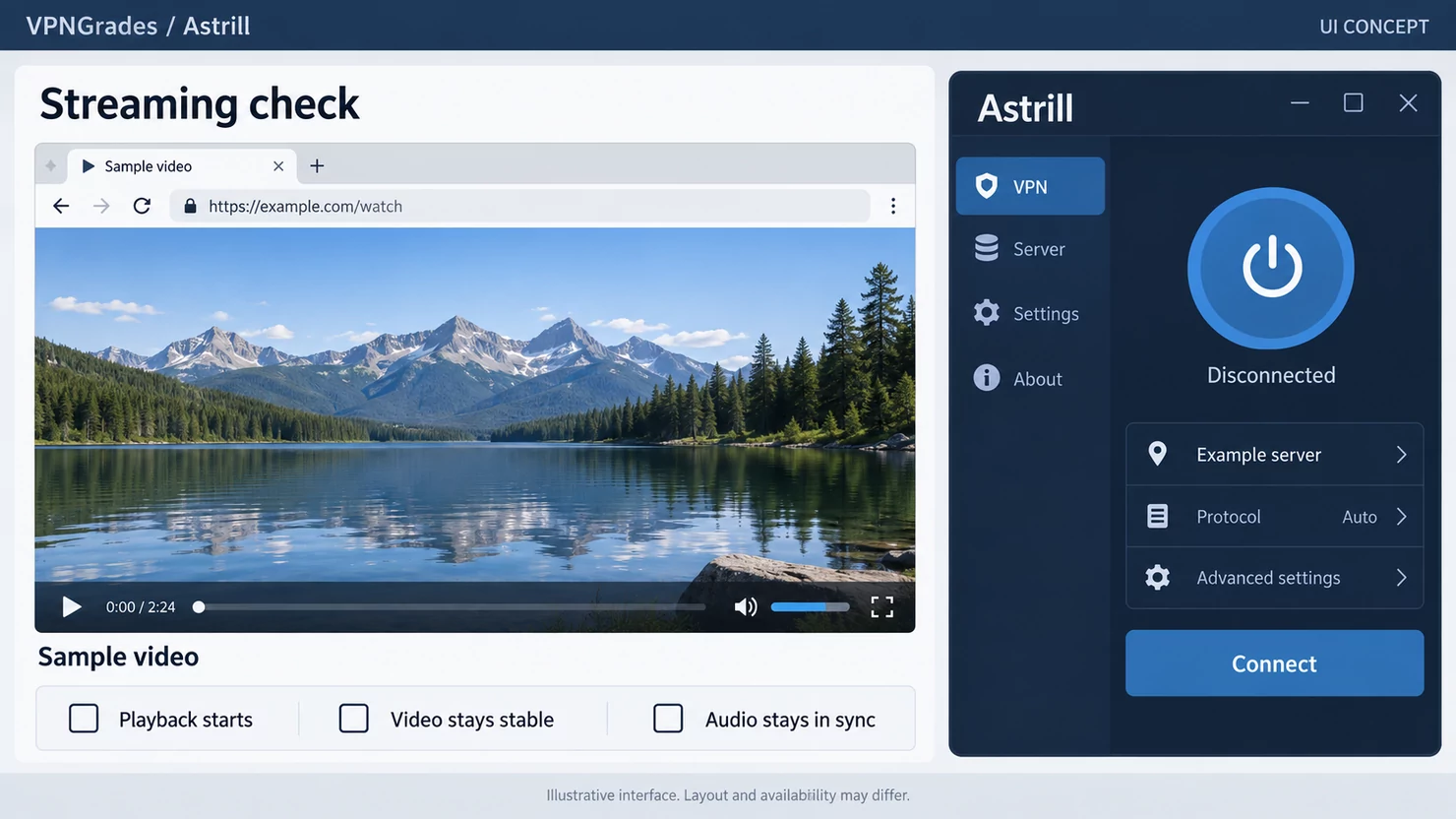This screenshot has height=819, width=1456.
Task: Close the Astrill window
Action: click(x=1409, y=102)
